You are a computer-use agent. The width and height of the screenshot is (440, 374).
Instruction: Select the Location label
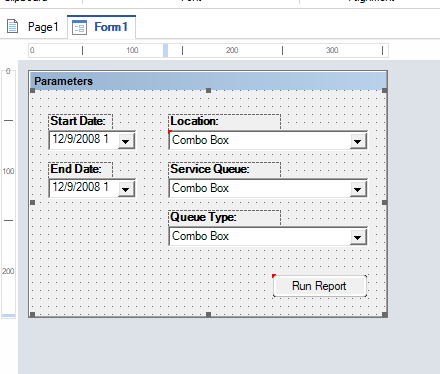224,121
